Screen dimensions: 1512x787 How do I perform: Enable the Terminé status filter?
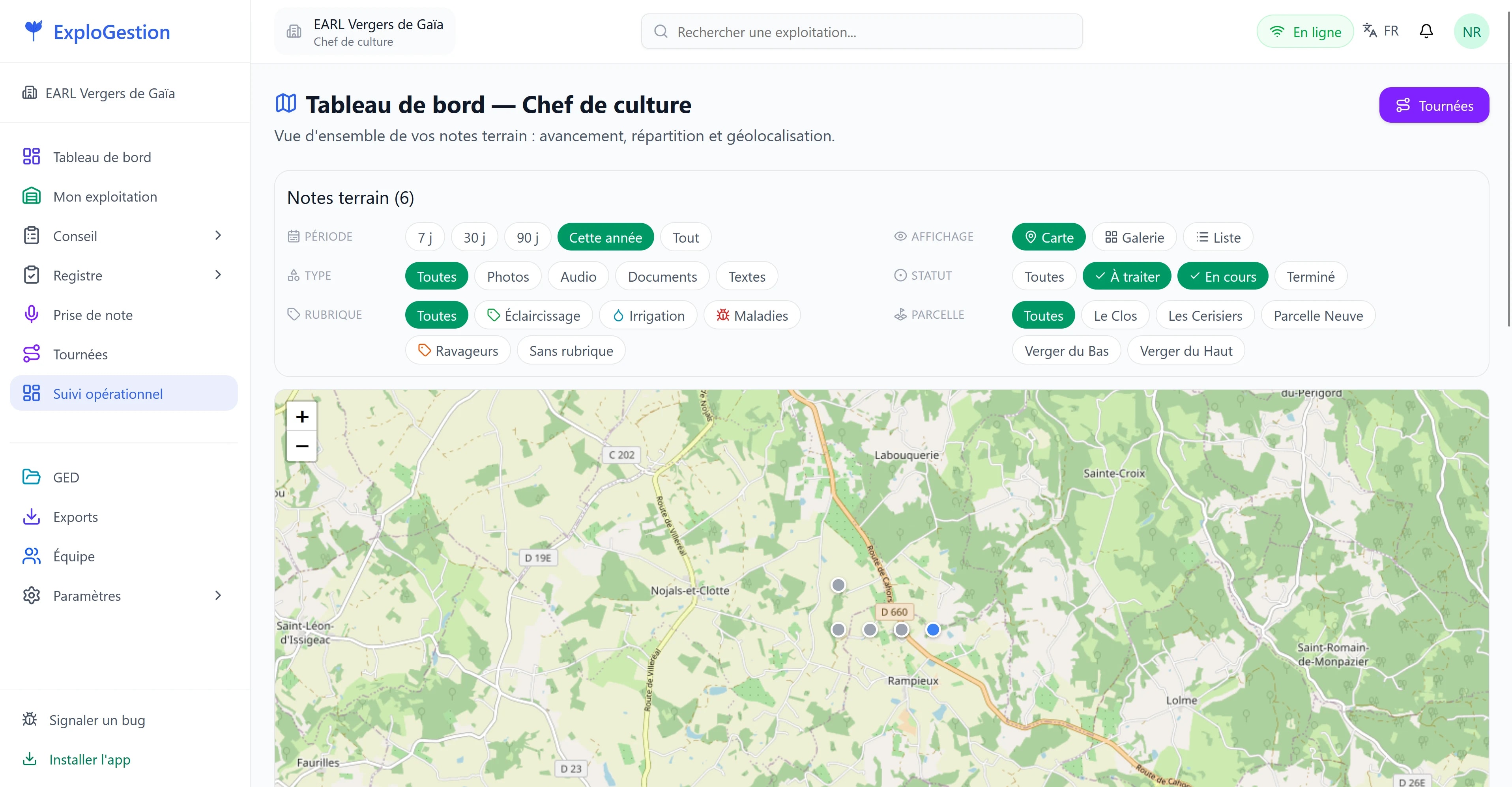point(1311,276)
